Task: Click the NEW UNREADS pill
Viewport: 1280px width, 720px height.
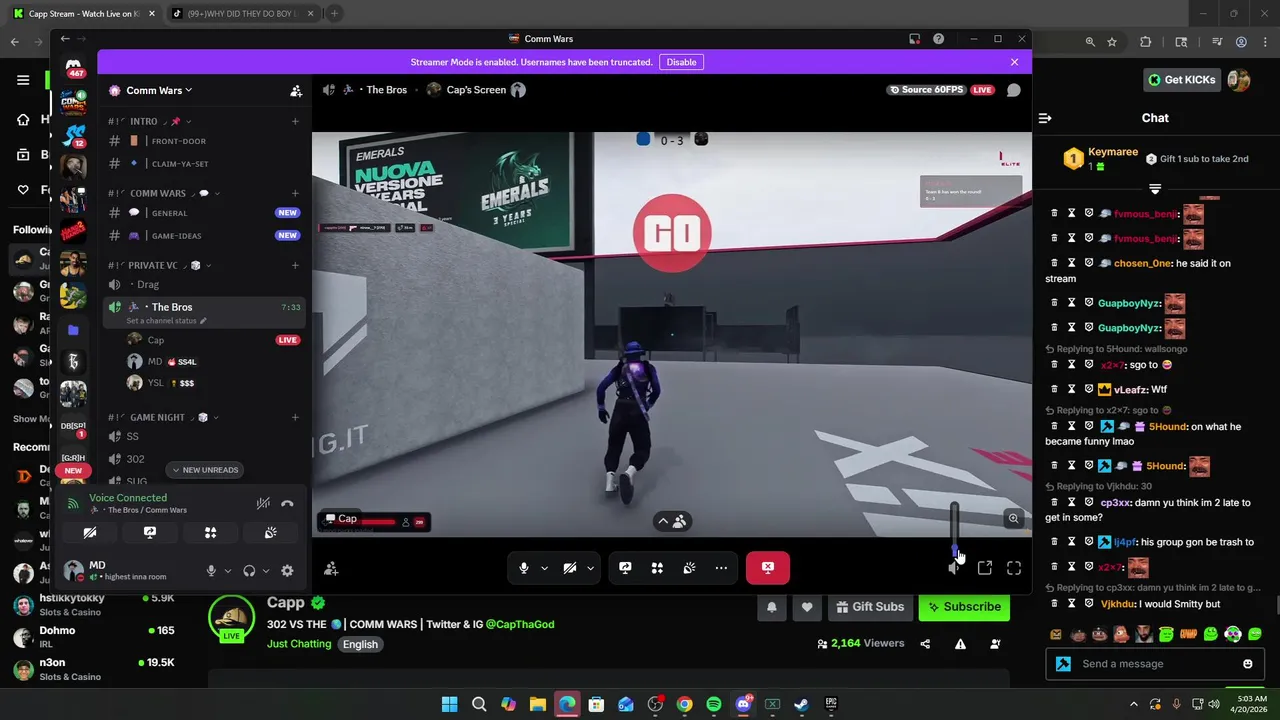Action: [205, 470]
